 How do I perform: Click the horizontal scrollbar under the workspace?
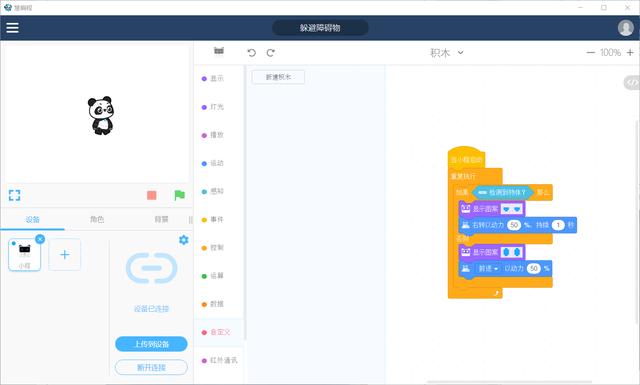(x=509, y=382)
